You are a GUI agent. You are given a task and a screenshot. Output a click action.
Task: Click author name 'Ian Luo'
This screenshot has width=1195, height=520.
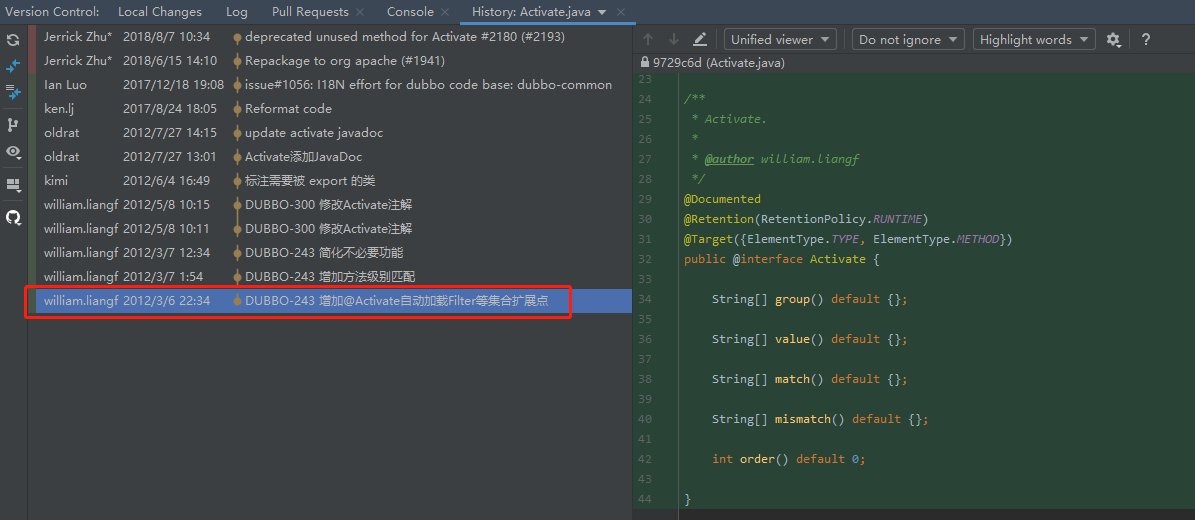point(65,85)
